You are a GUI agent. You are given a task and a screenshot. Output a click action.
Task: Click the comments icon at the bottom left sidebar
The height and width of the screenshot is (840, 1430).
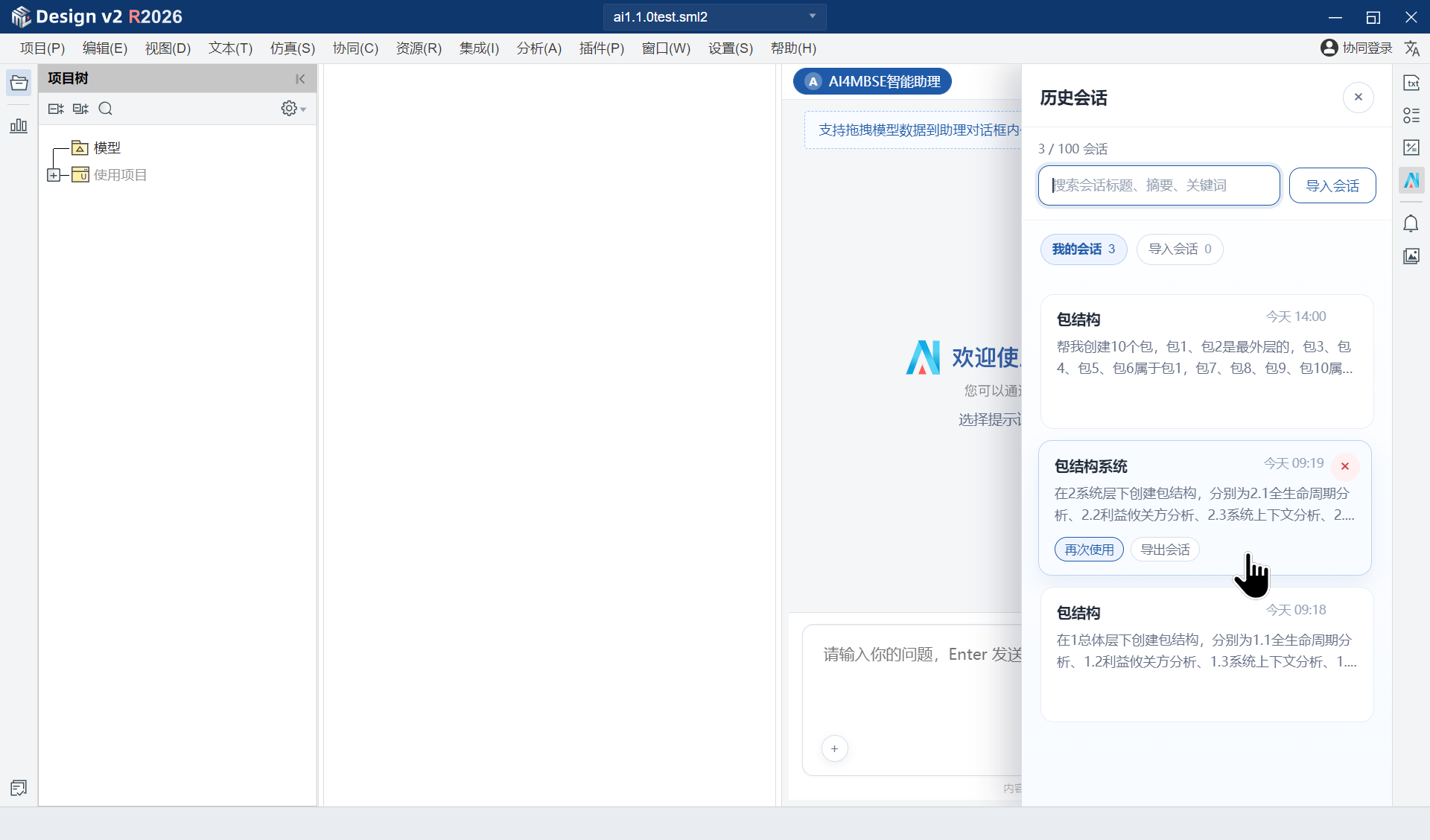pos(19,788)
